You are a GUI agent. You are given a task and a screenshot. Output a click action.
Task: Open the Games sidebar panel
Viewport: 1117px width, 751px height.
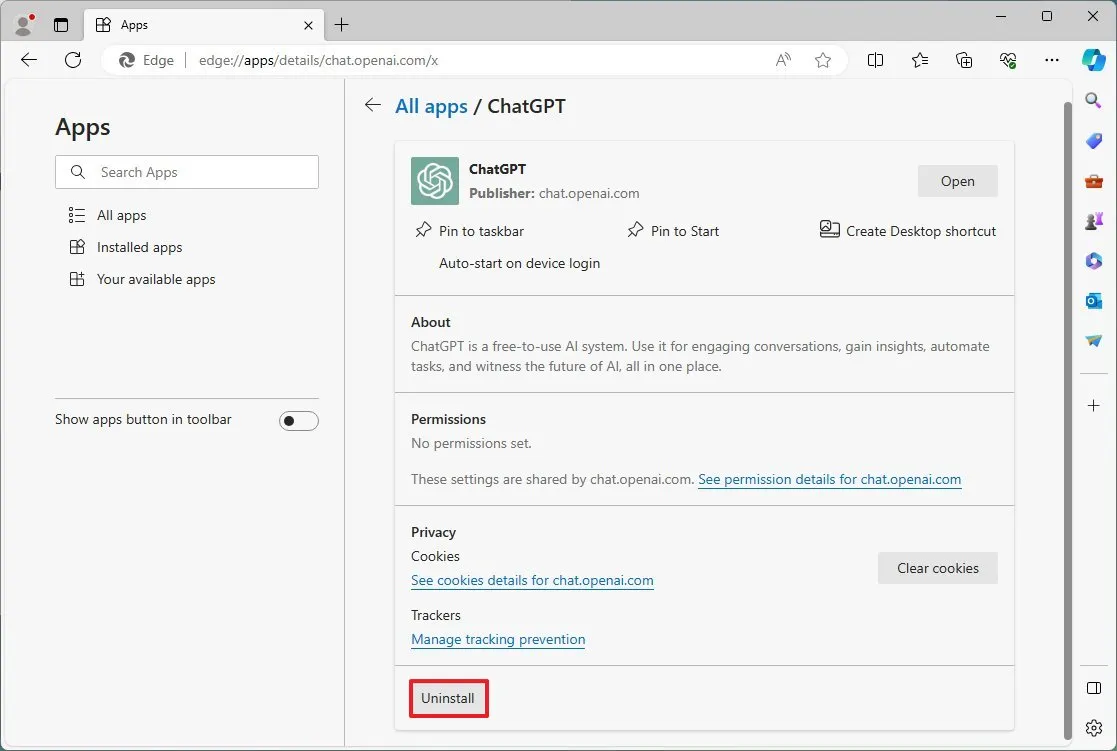click(1093, 220)
